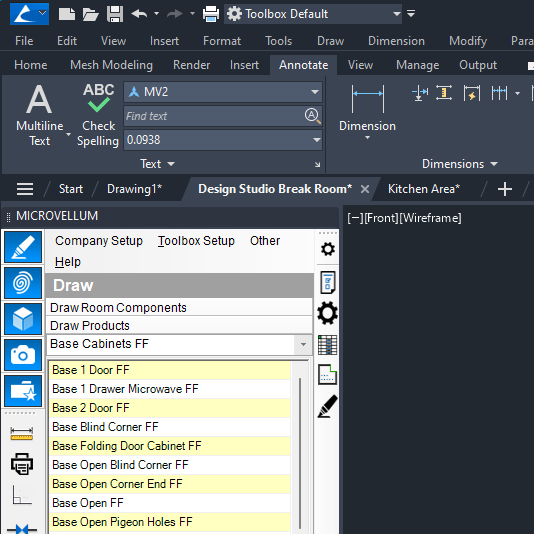Viewport: 534px width, 534px height.
Task: Click the Quick Dimension lightning icon
Action: coord(472,93)
